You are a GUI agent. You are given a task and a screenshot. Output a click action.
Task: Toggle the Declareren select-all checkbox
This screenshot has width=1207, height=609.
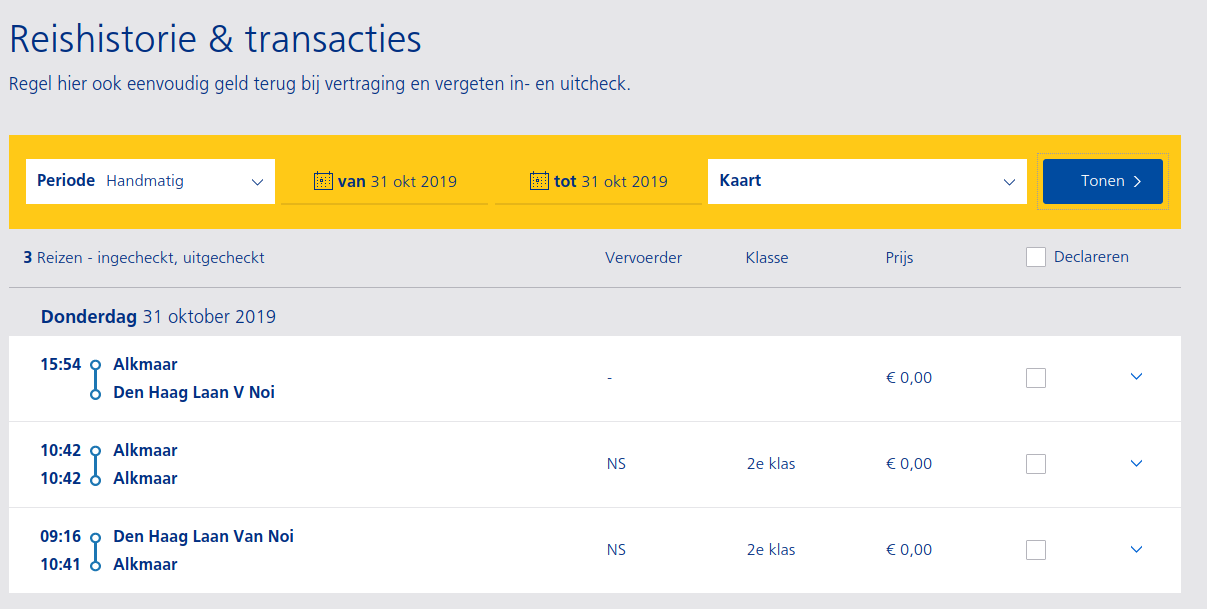pos(1036,258)
